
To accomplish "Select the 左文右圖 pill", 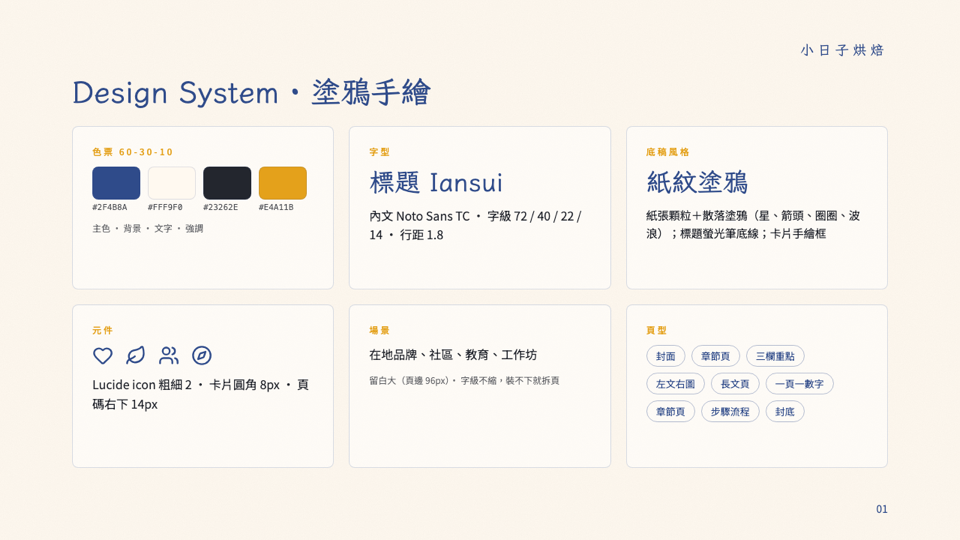I will [x=675, y=384].
